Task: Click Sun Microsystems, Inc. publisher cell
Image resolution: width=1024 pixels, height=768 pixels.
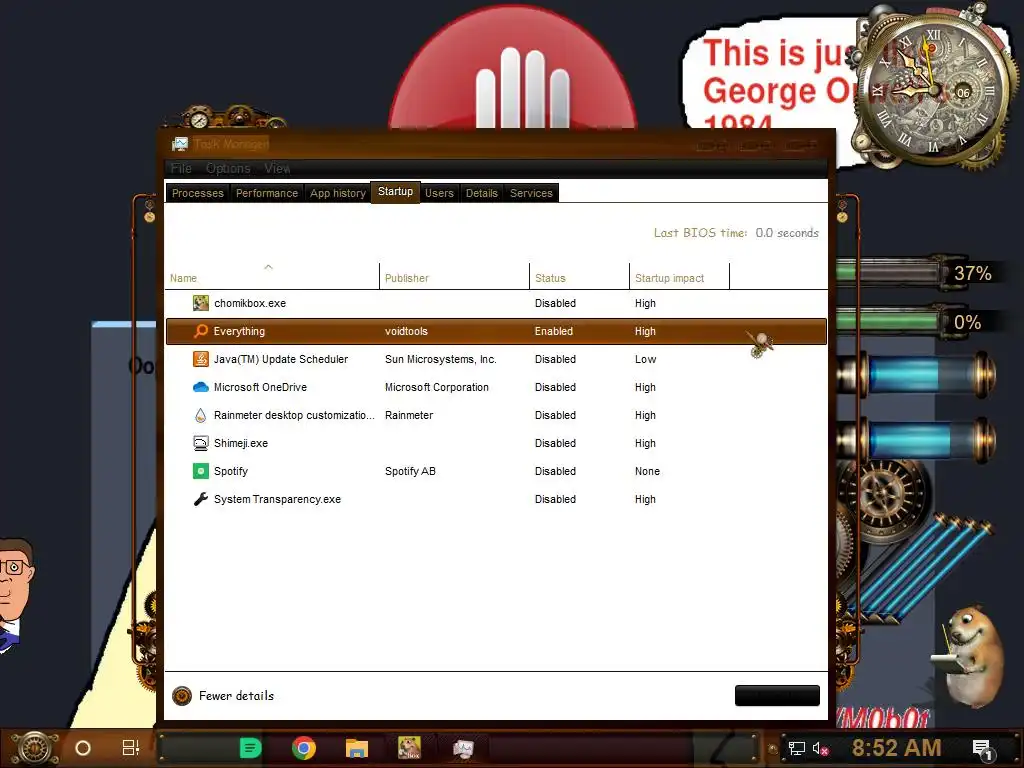Action: 441,359
